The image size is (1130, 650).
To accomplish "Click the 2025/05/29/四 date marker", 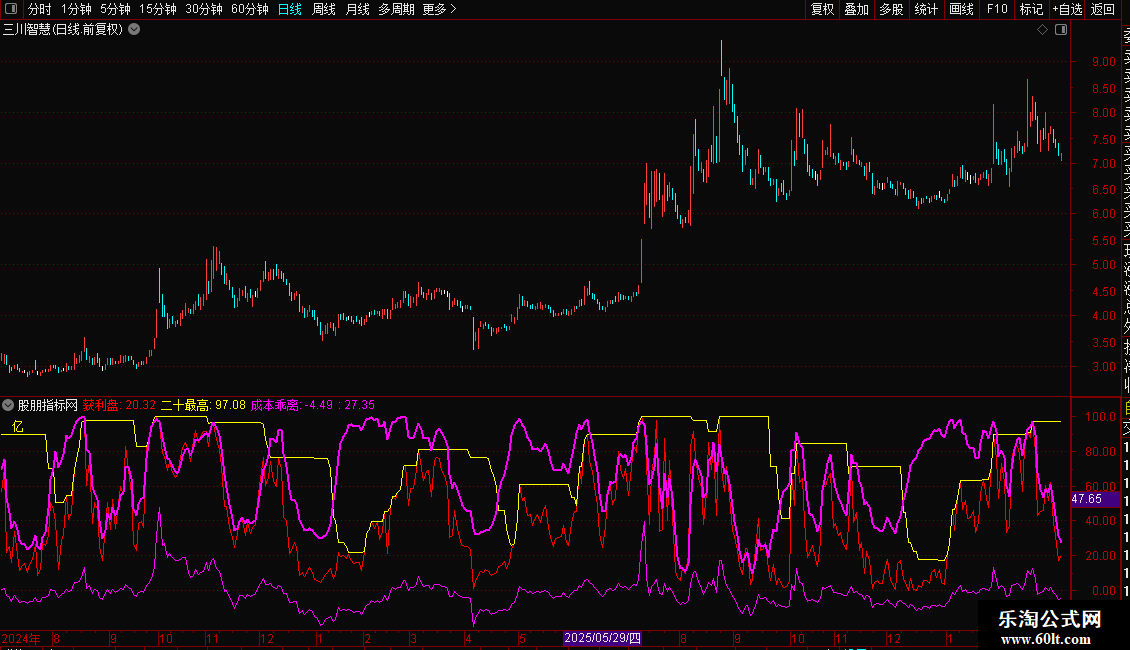I will tap(602, 638).
